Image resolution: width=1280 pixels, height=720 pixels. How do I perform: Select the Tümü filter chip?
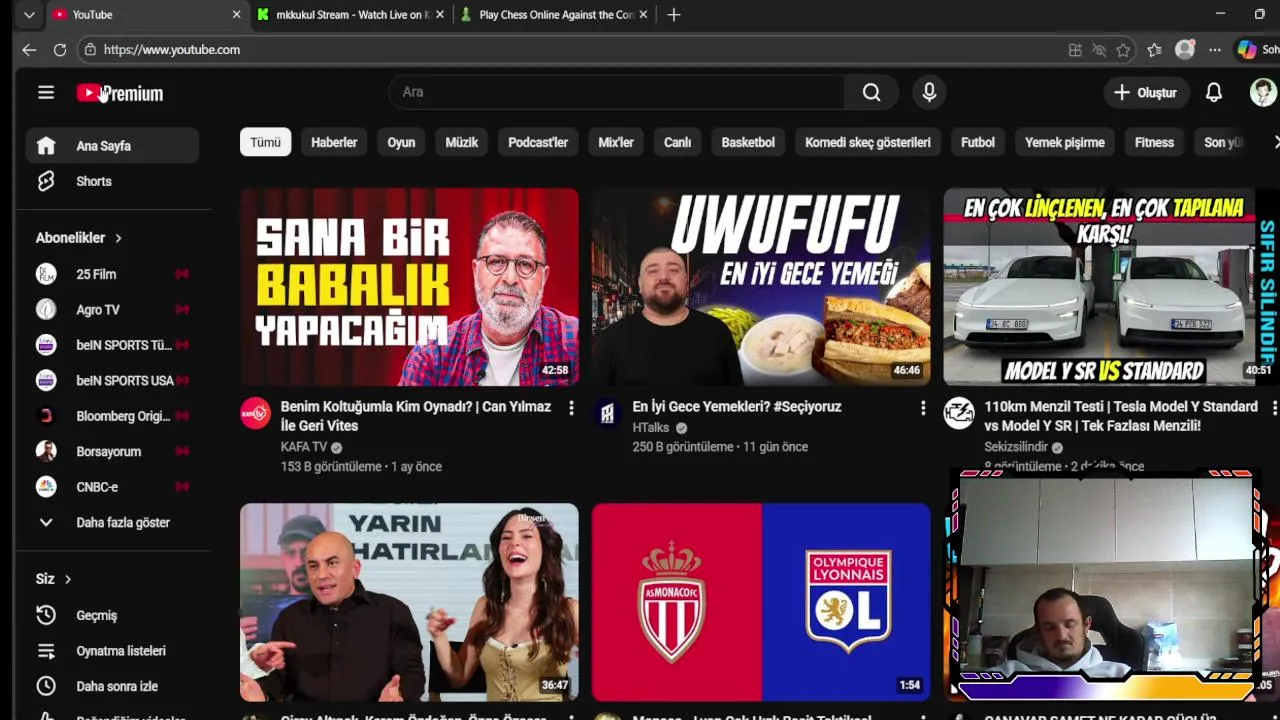(x=265, y=142)
